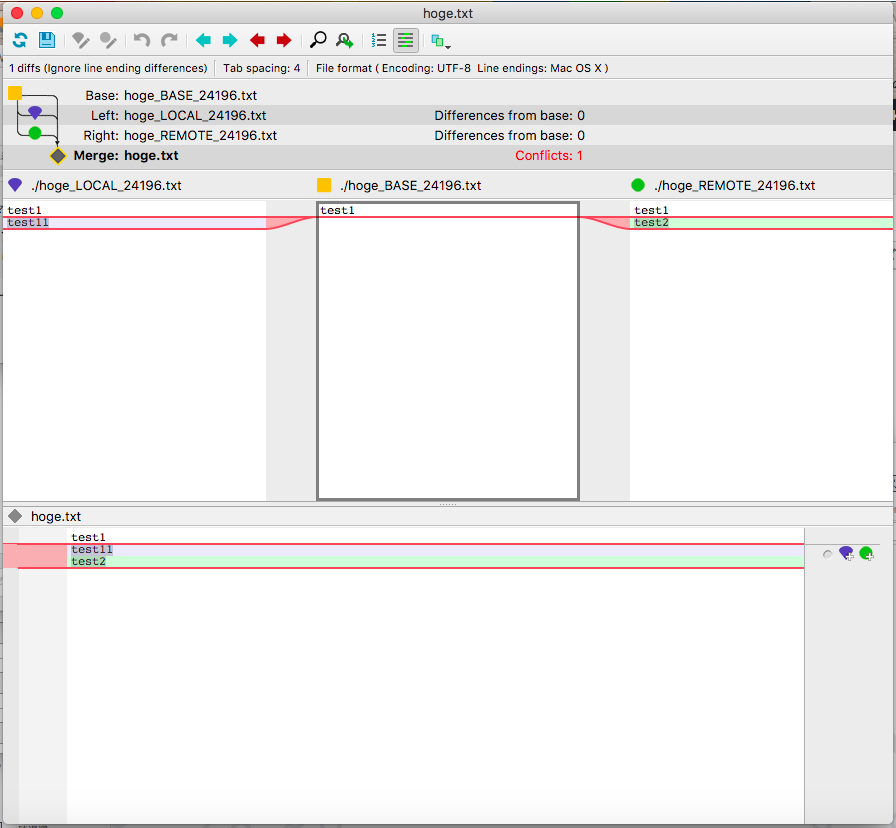Screen dimensions: 896x828
Task: Toggle line numbers display icon
Action: point(378,40)
